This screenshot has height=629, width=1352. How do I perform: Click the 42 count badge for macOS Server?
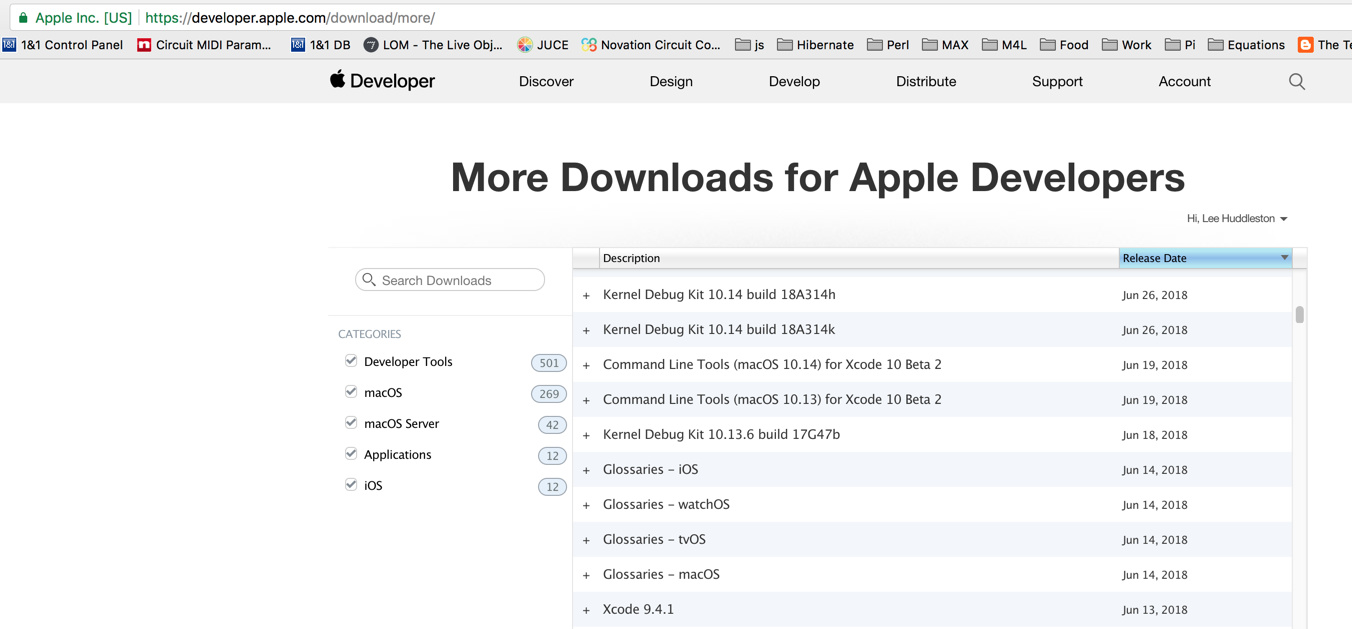[552, 425]
